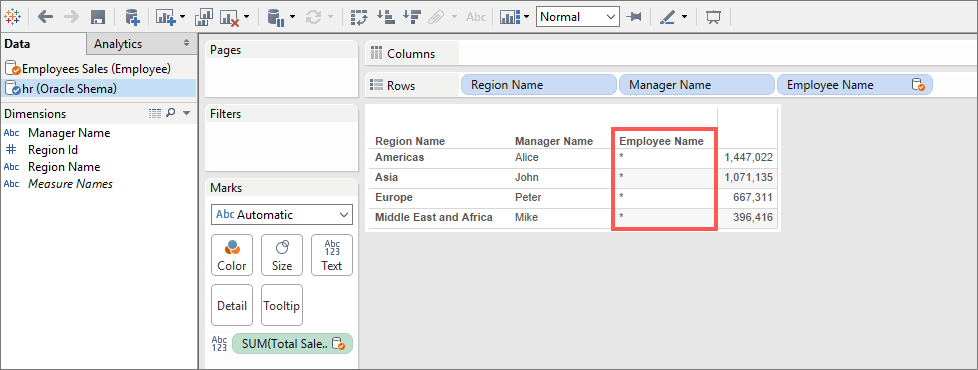The height and width of the screenshot is (370, 978).
Task: Click the SUM(Total Sale.. pill in Marks
Action: [x=292, y=343]
